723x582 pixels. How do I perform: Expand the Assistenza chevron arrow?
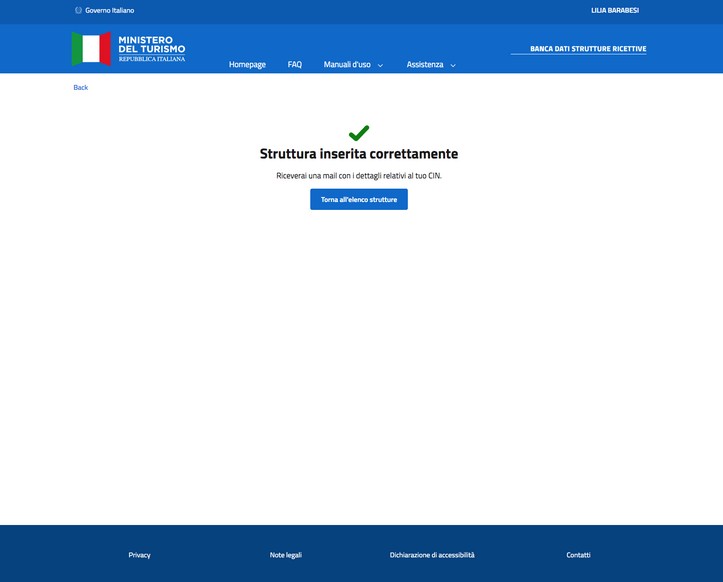pyautogui.click(x=453, y=65)
